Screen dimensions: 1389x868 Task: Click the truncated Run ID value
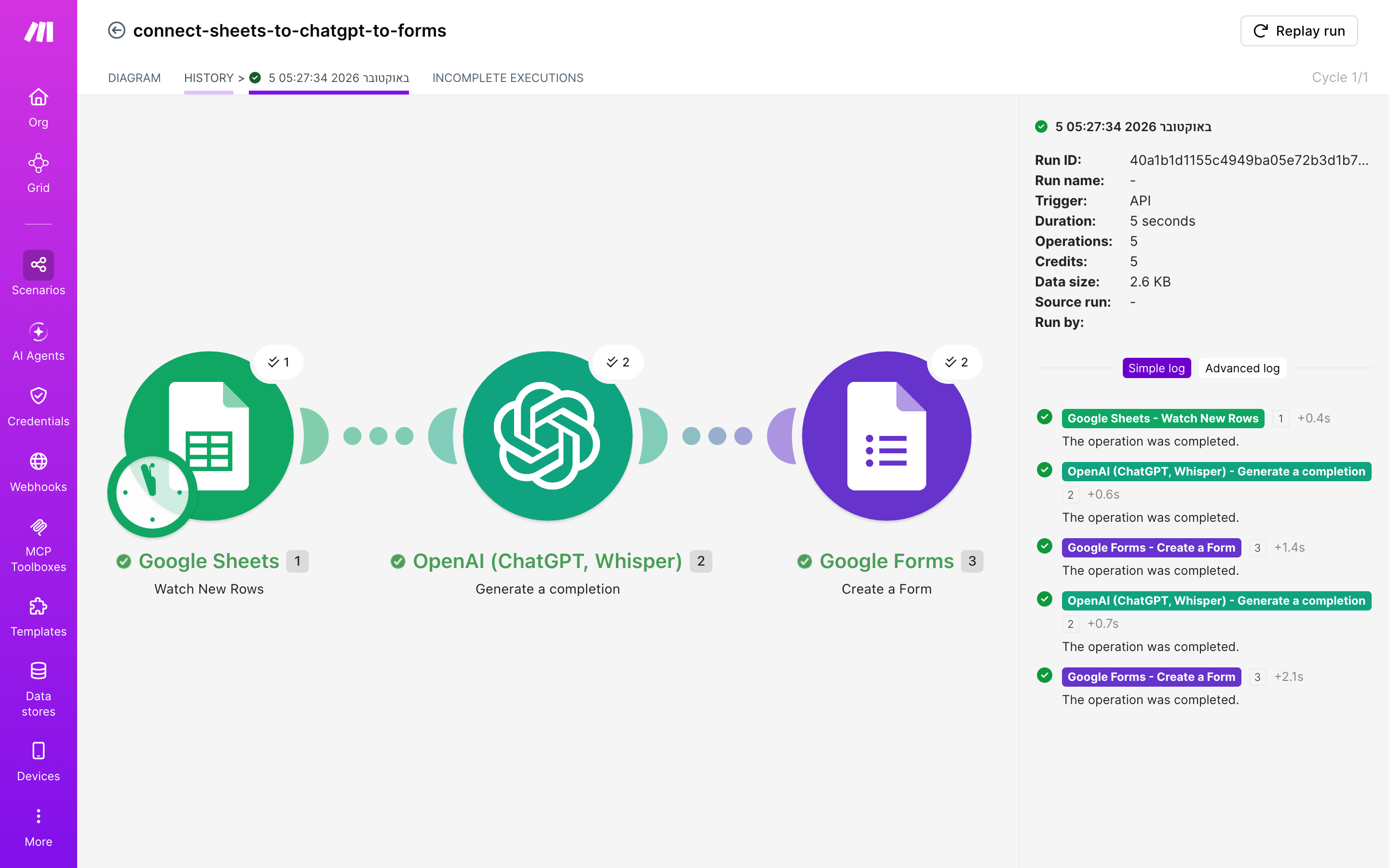coord(1249,160)
